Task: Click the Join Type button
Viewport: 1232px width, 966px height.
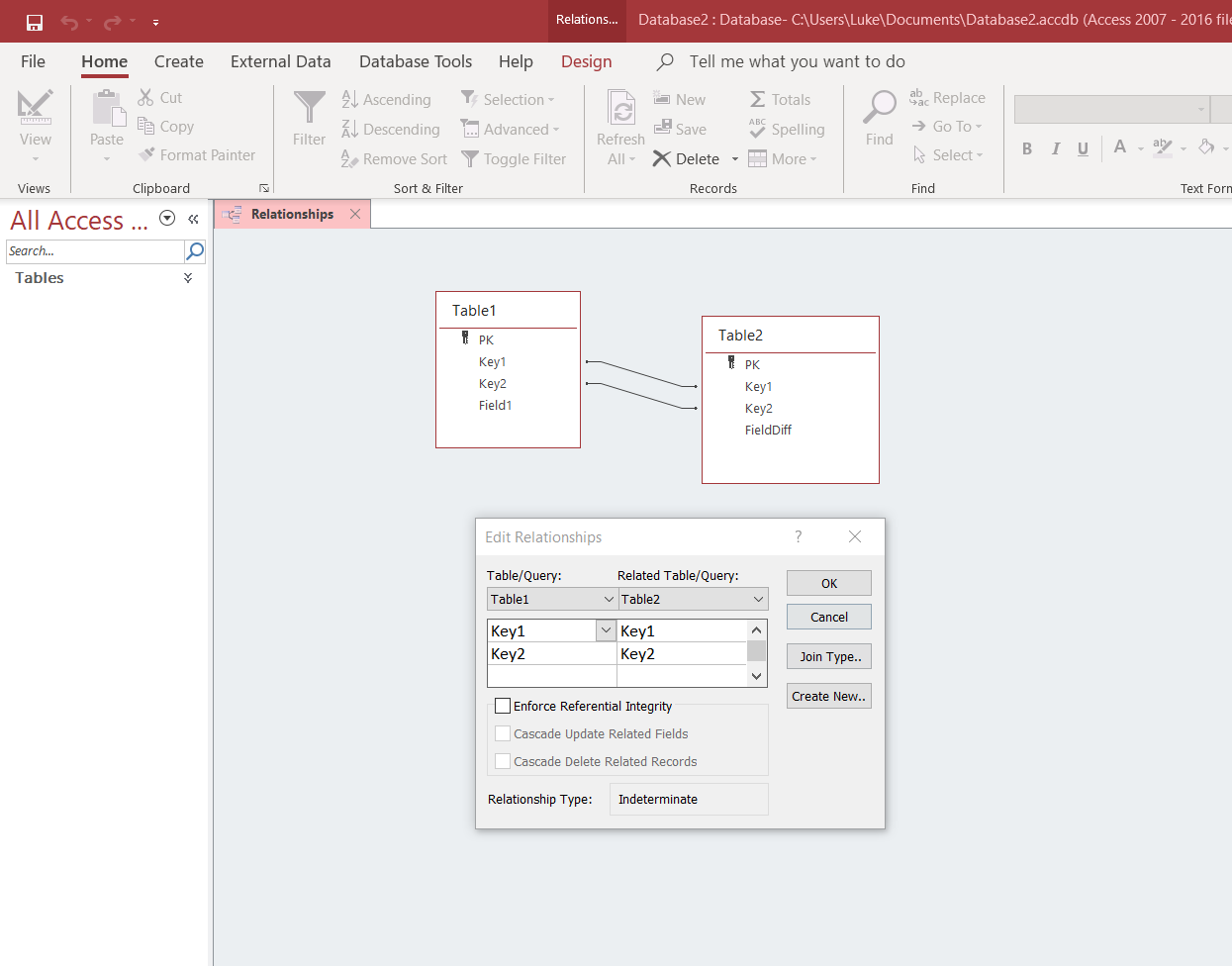Action: (x=829, y=656)
